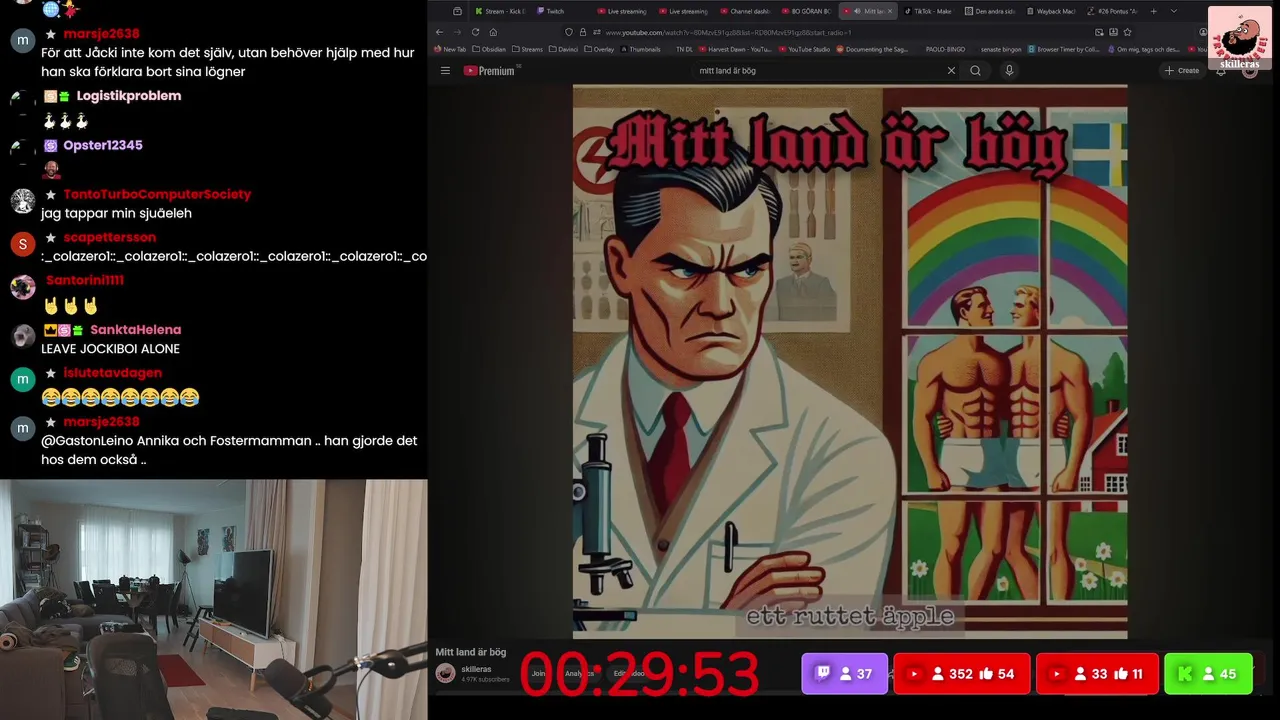Viewport: 1280px width, 720px height.
Task: Switch to the TikTok - Make tab
Action: tap(930, 11)
